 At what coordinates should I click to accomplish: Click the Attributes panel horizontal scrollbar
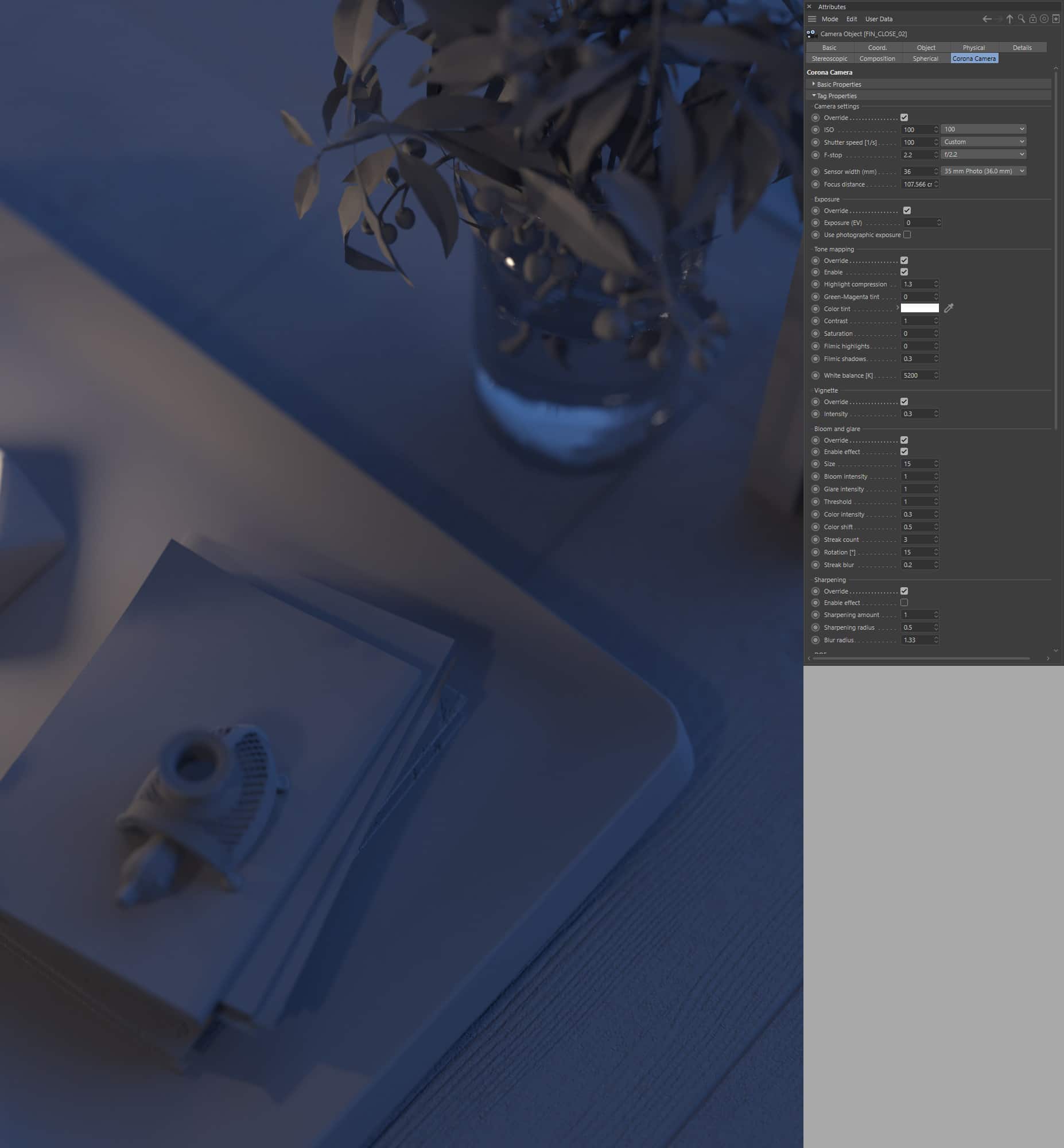(x=921, y=658)
